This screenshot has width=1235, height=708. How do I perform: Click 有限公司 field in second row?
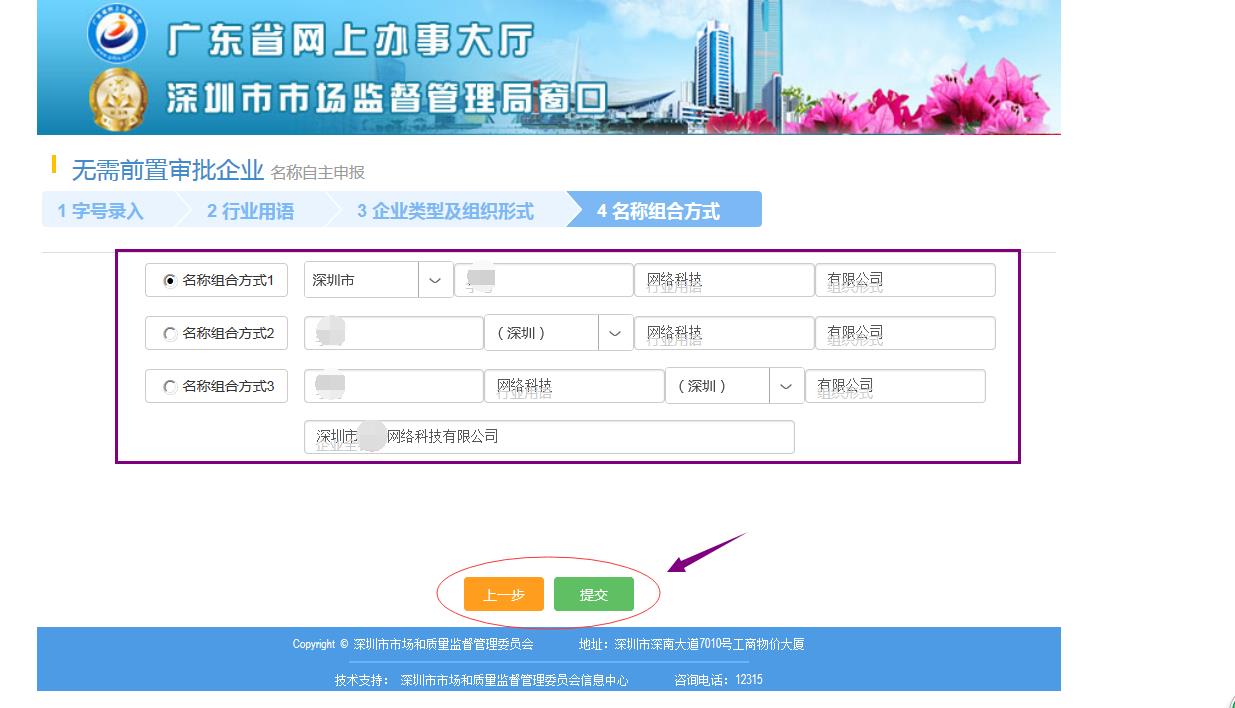tap(904, 334)
